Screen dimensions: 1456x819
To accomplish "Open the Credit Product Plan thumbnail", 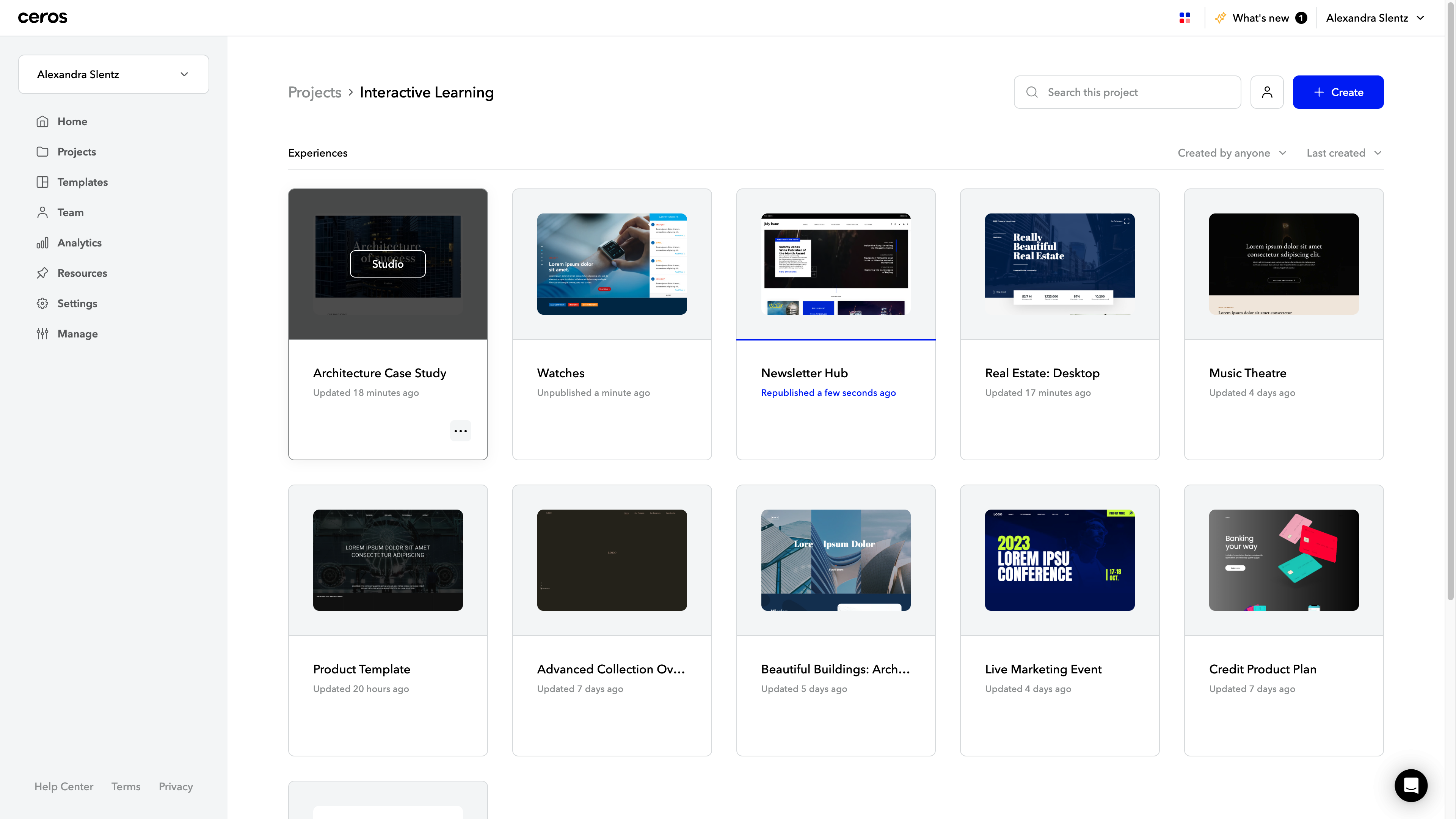I will (1283, 560).
